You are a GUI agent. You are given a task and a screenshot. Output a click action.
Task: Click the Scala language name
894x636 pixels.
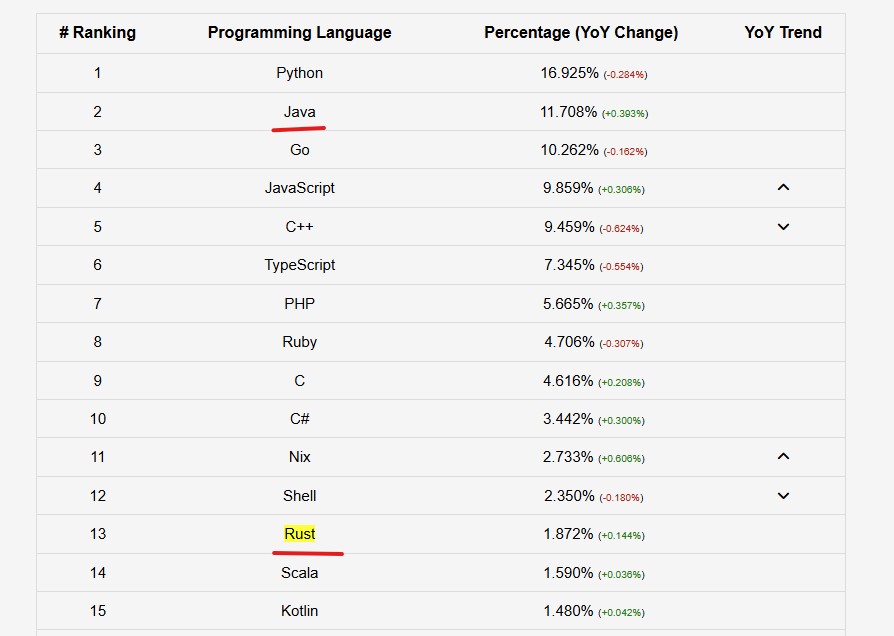[299, 573]
